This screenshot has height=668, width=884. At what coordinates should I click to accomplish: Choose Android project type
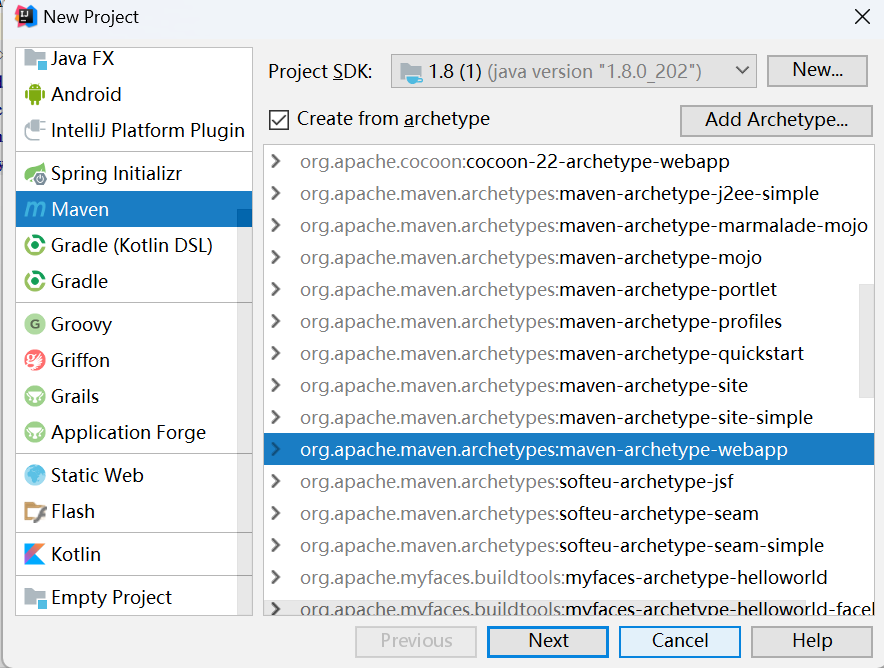(x=134, y=94)
